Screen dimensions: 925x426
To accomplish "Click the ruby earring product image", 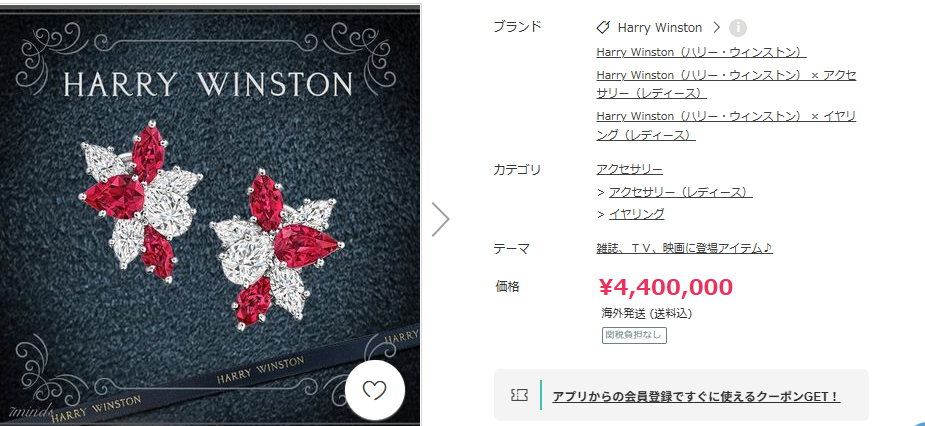I will pos(210,216).
